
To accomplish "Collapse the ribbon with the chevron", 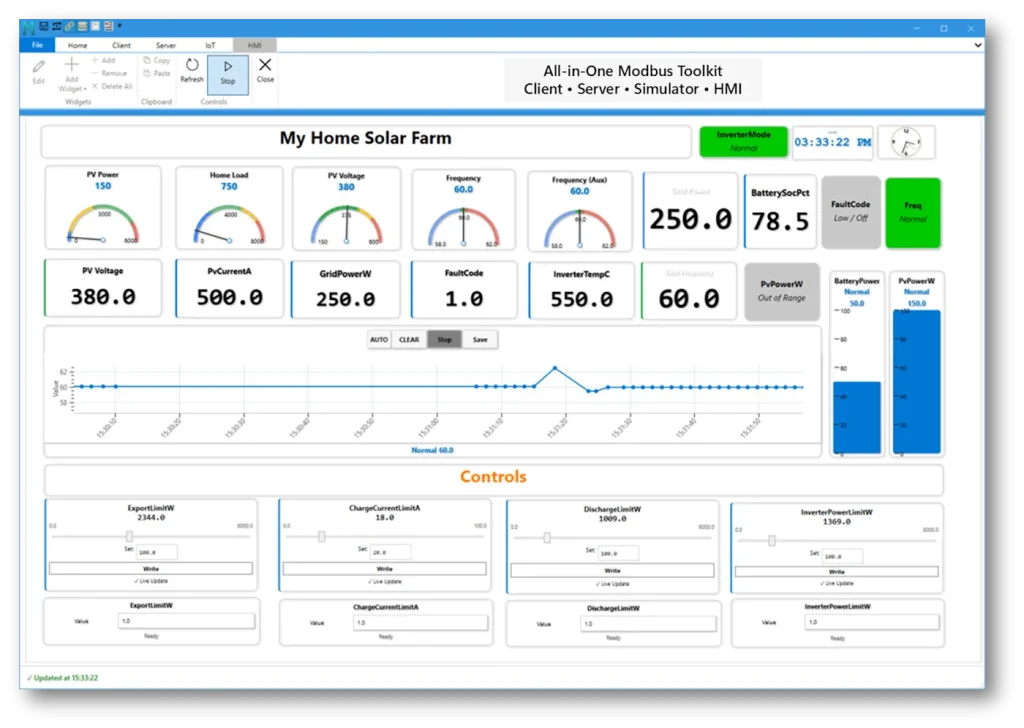I will pyautogui.click(x=978, y=45).
